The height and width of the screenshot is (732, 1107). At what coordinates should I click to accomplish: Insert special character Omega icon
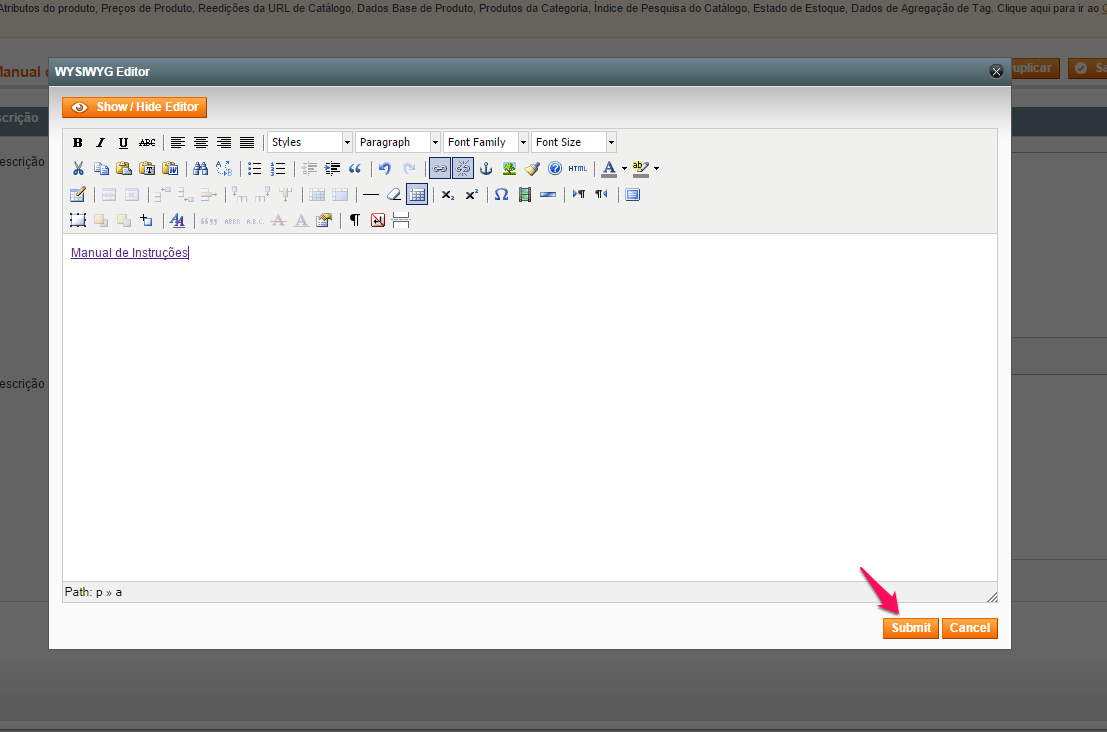coord(501,194)
